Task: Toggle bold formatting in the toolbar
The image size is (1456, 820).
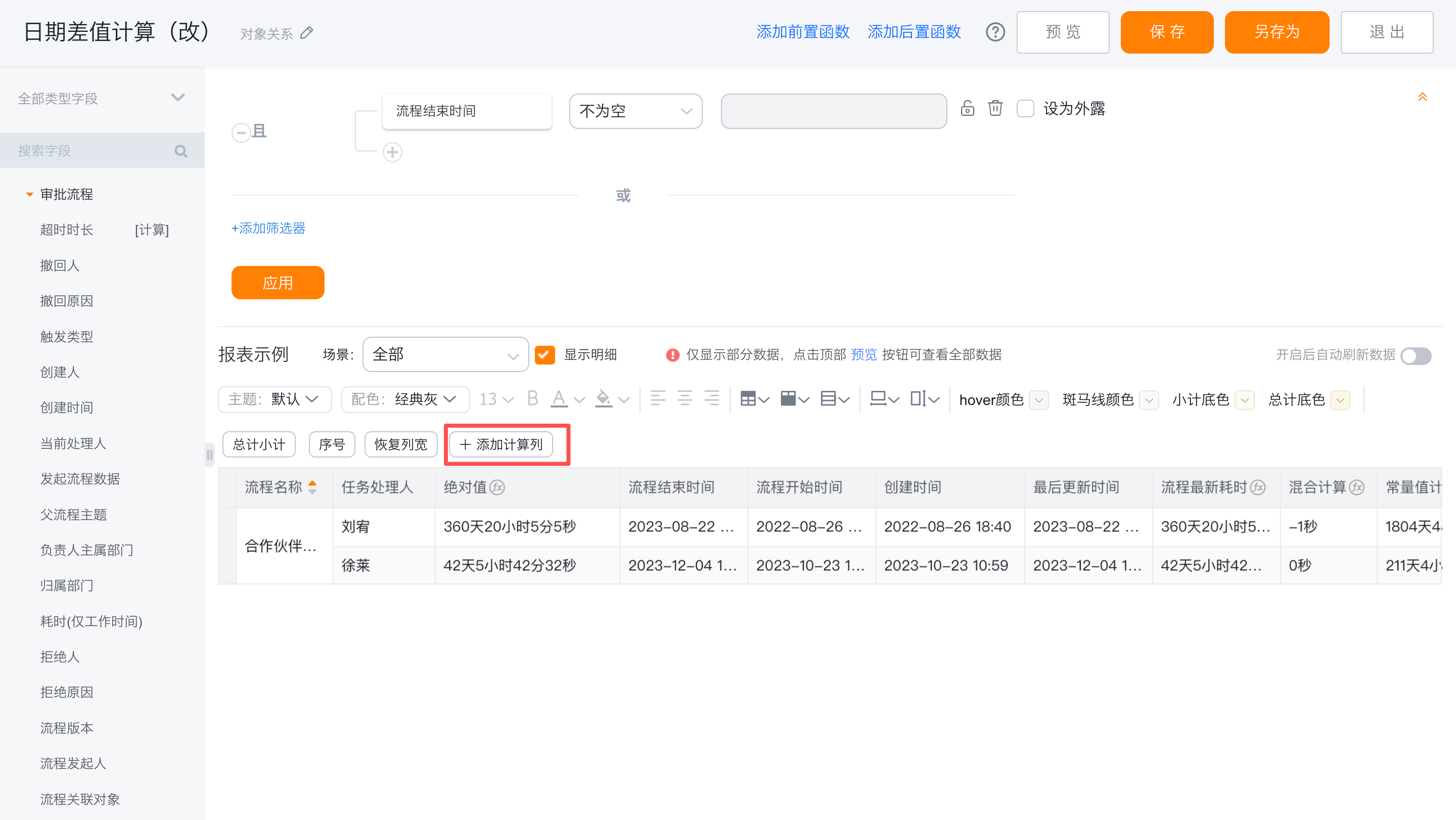Action: pos(532,399)
